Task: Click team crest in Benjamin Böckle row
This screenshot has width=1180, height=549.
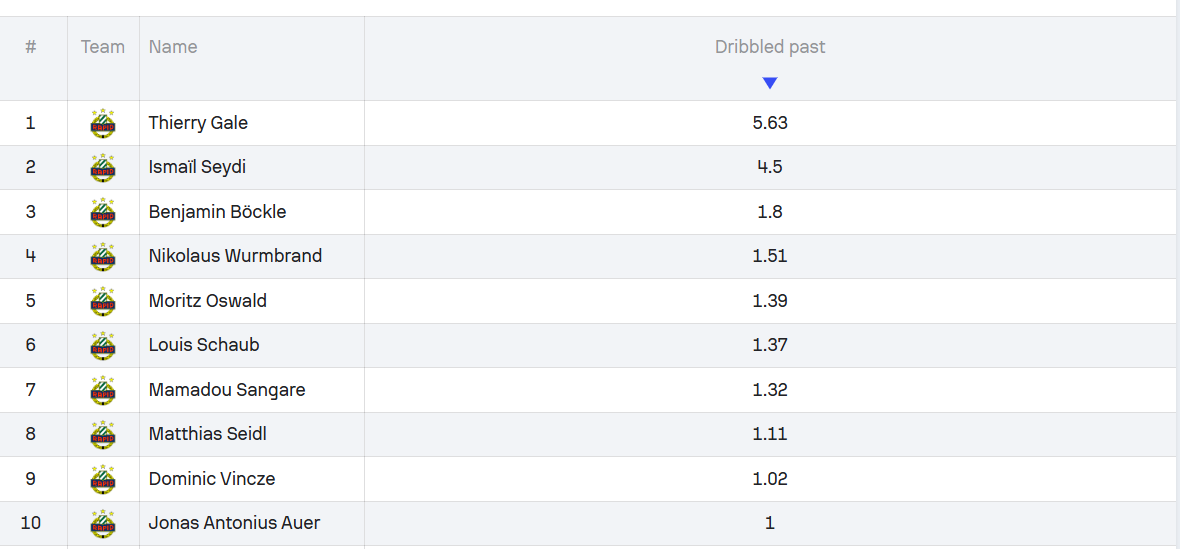Action: point(103,212)
